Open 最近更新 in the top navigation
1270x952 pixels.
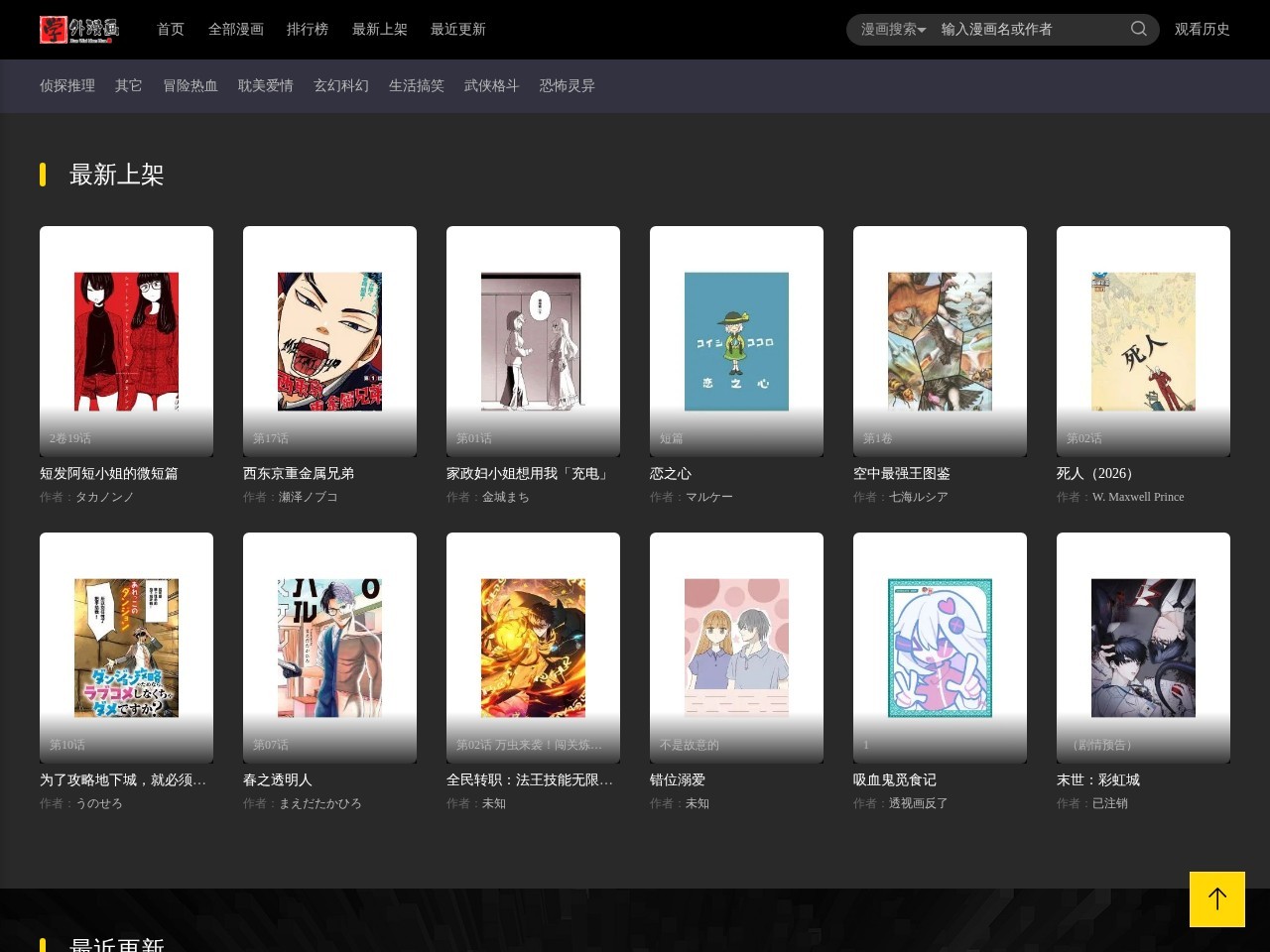458,30
